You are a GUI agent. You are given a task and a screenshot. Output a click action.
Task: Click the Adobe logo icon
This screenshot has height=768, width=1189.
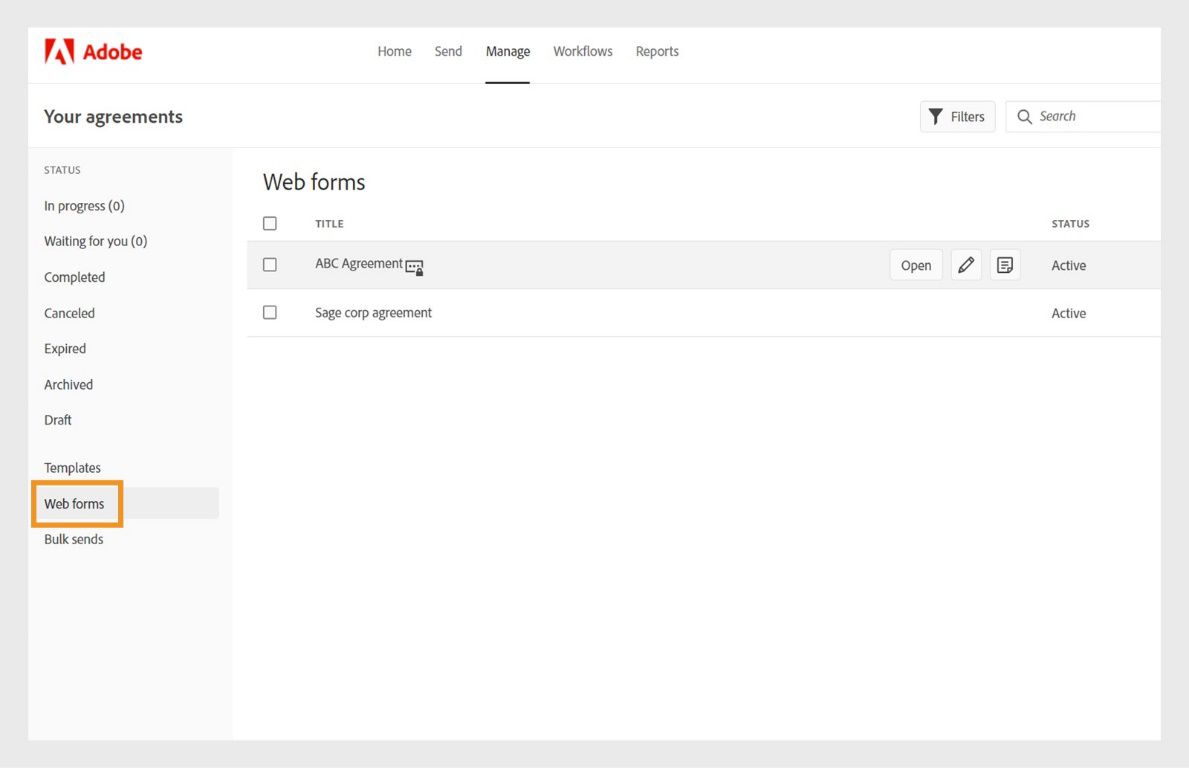pos(59,52)
